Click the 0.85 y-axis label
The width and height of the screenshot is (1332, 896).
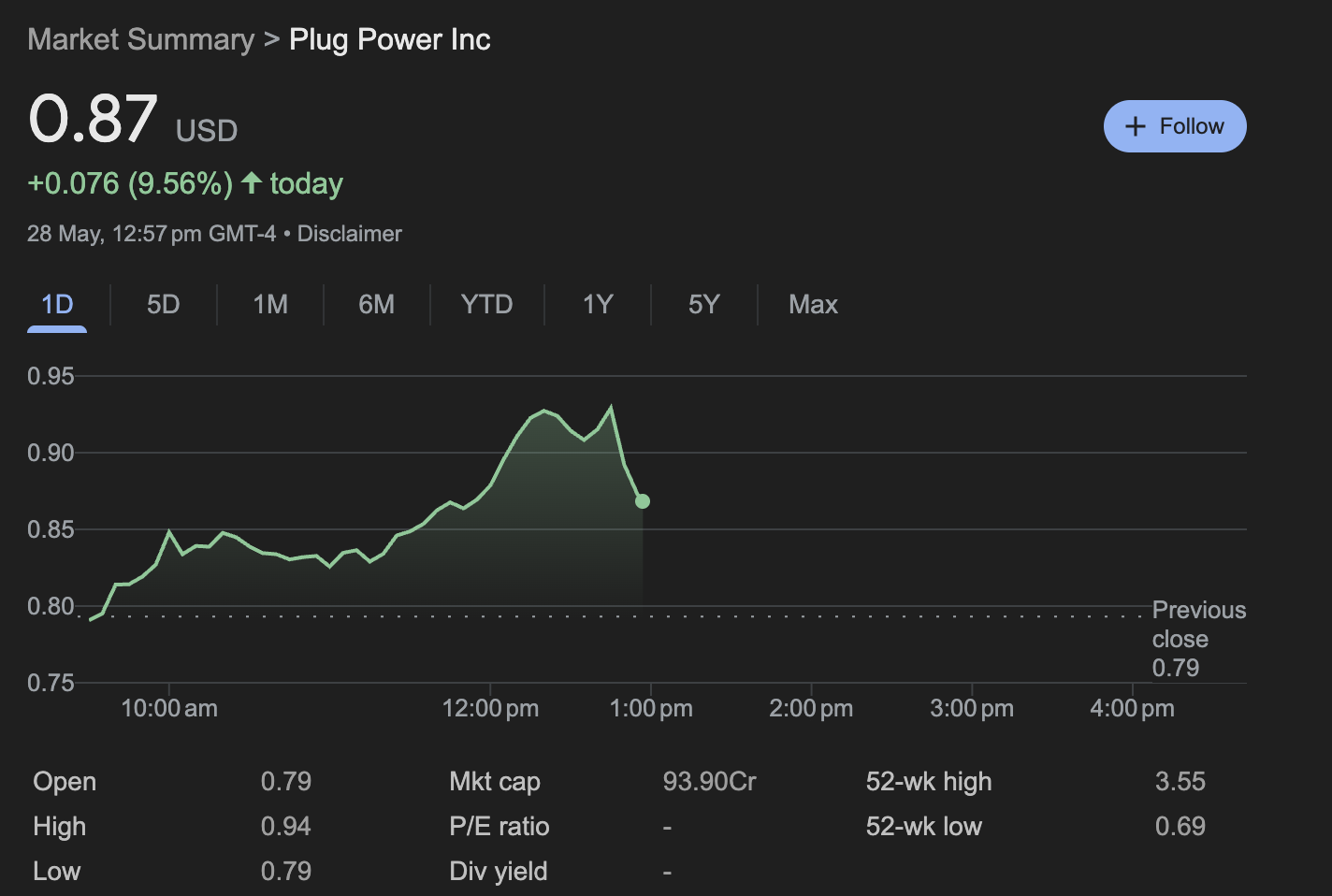[x=51, y=529]
